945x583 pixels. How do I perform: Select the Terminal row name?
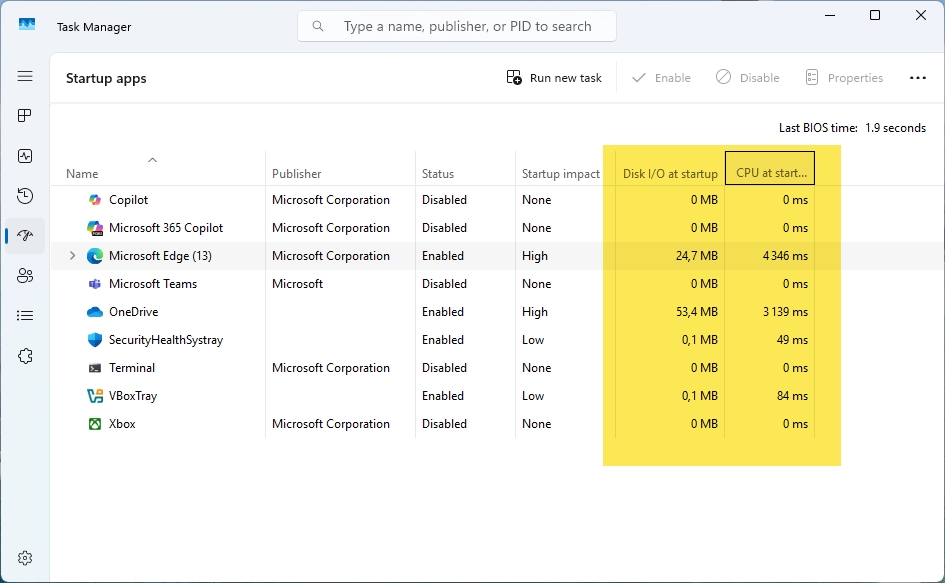(131, 368)
